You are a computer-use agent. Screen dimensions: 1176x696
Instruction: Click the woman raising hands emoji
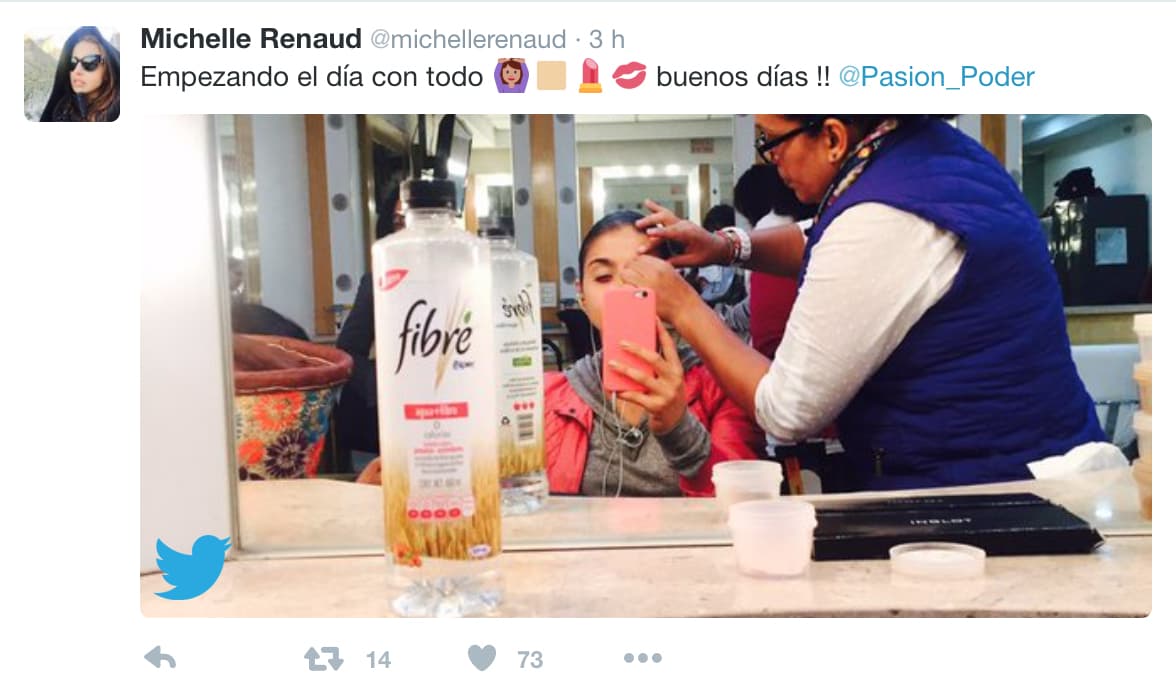pos(511,76)
